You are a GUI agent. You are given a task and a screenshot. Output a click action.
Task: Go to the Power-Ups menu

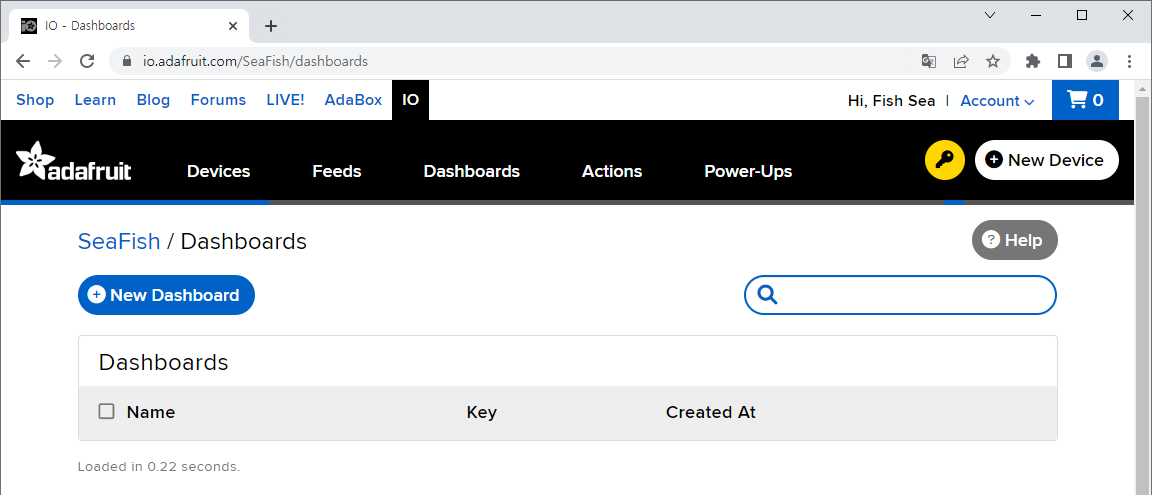[748, 171]
